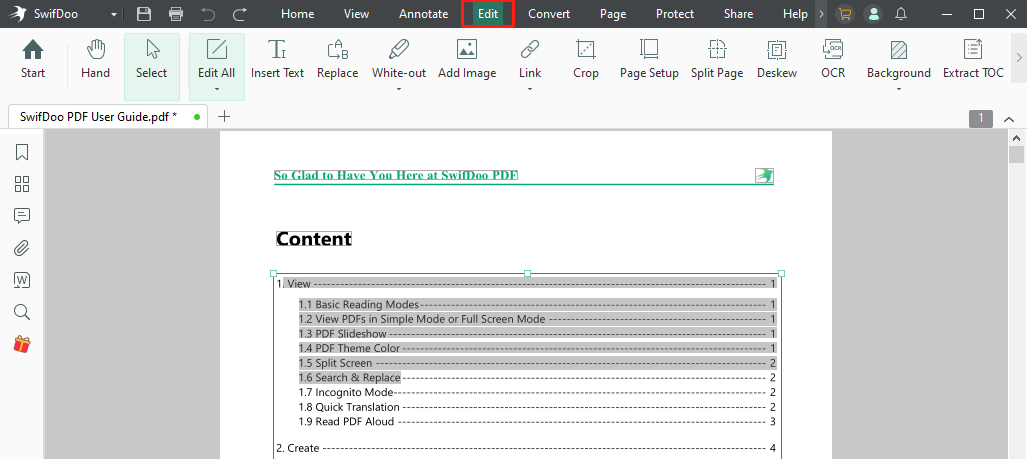Open the Page tab
Image resolution: width=1027 pixels, height=459 pixels.
click(613, 14)
